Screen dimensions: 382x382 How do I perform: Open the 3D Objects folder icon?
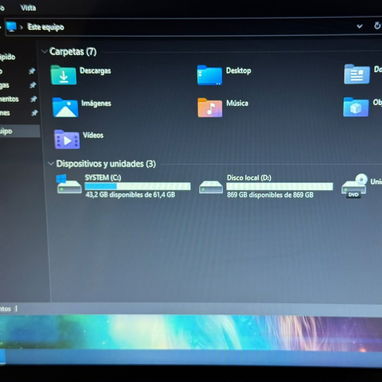coord(356,107)
